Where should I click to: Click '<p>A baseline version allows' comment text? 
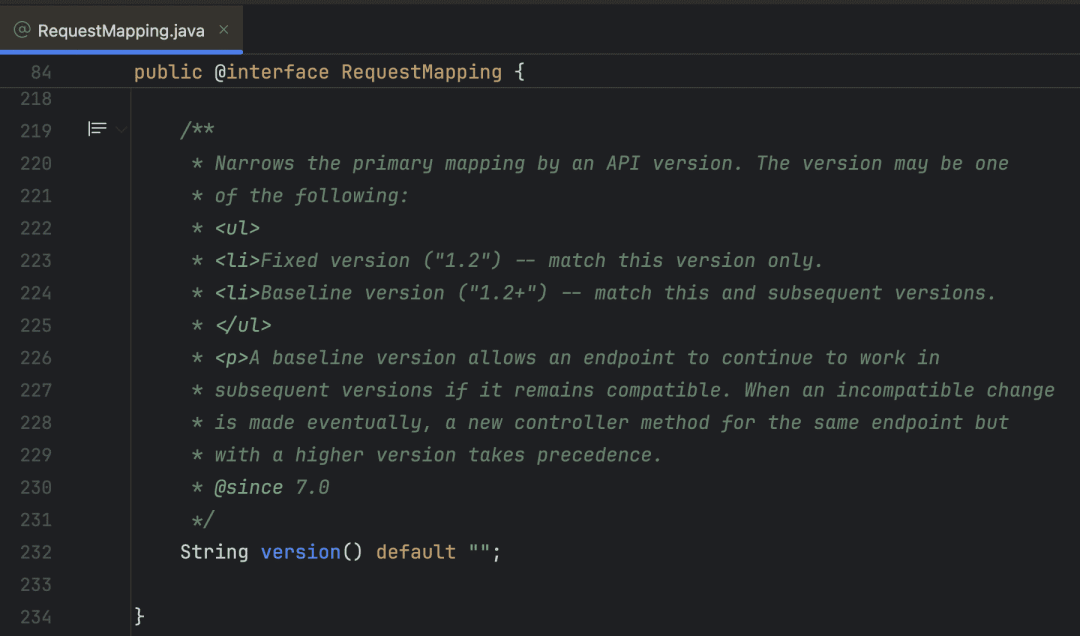tap(375, 358)
